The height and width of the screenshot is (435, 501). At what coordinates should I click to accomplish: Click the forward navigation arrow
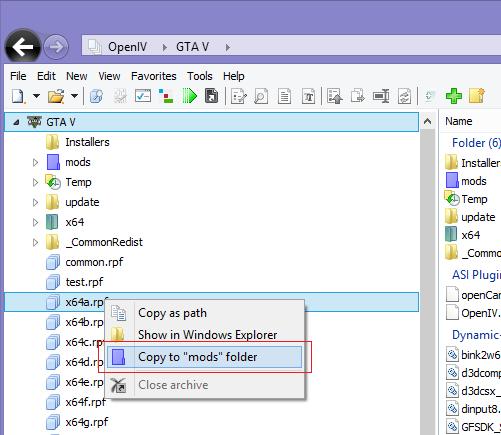(56, 47)
